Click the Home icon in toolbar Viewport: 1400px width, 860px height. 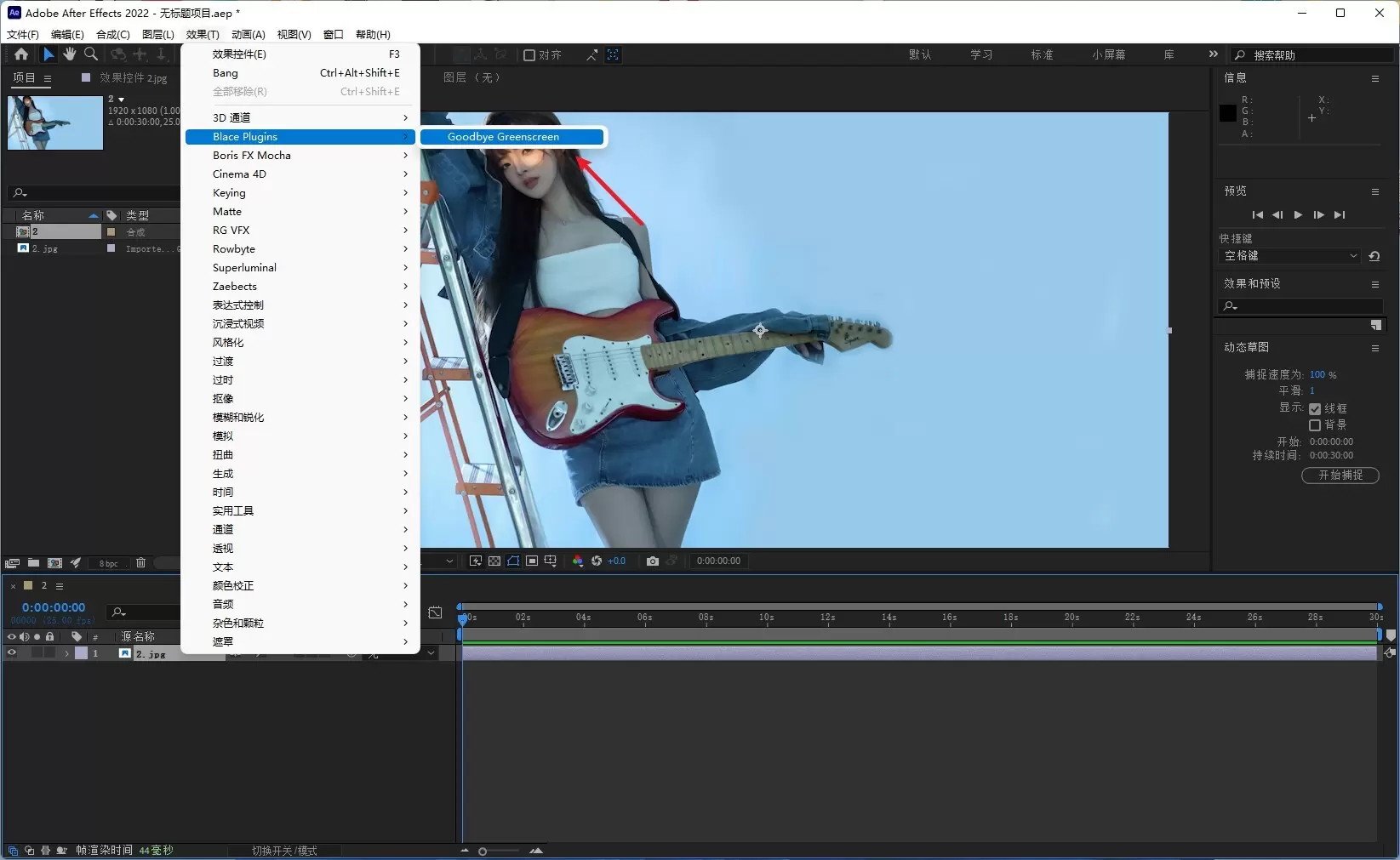pyautogui.click(x=21, y=54)
